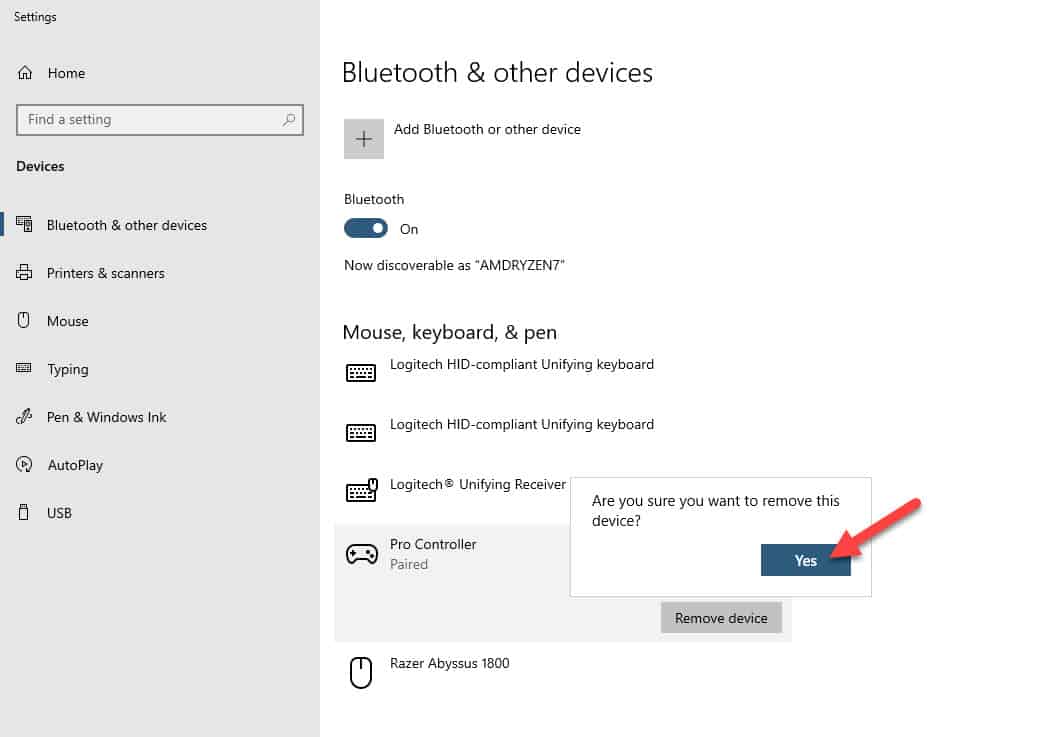Open the Settings back navigation area
This screenshot has width=1037, height=737.
click(x=34, y=16)
